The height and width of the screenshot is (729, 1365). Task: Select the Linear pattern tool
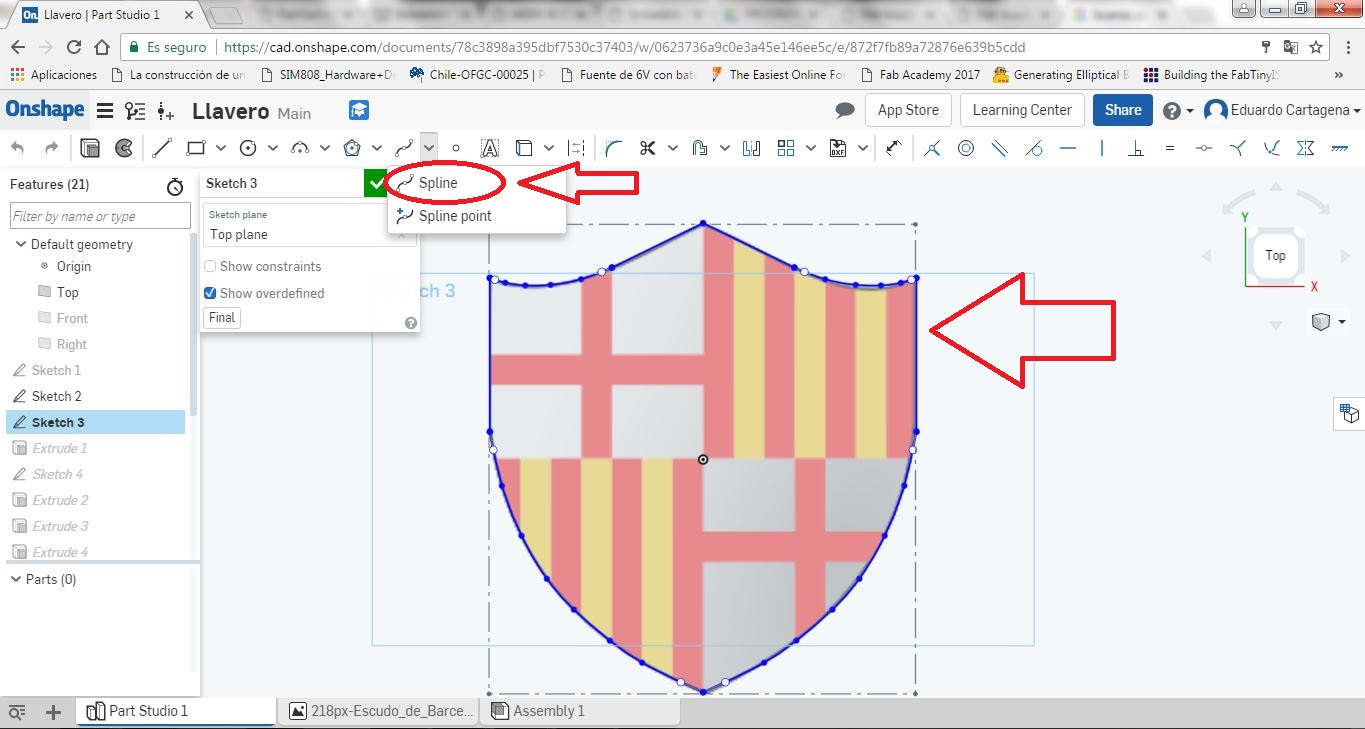(x=786, y=148)
